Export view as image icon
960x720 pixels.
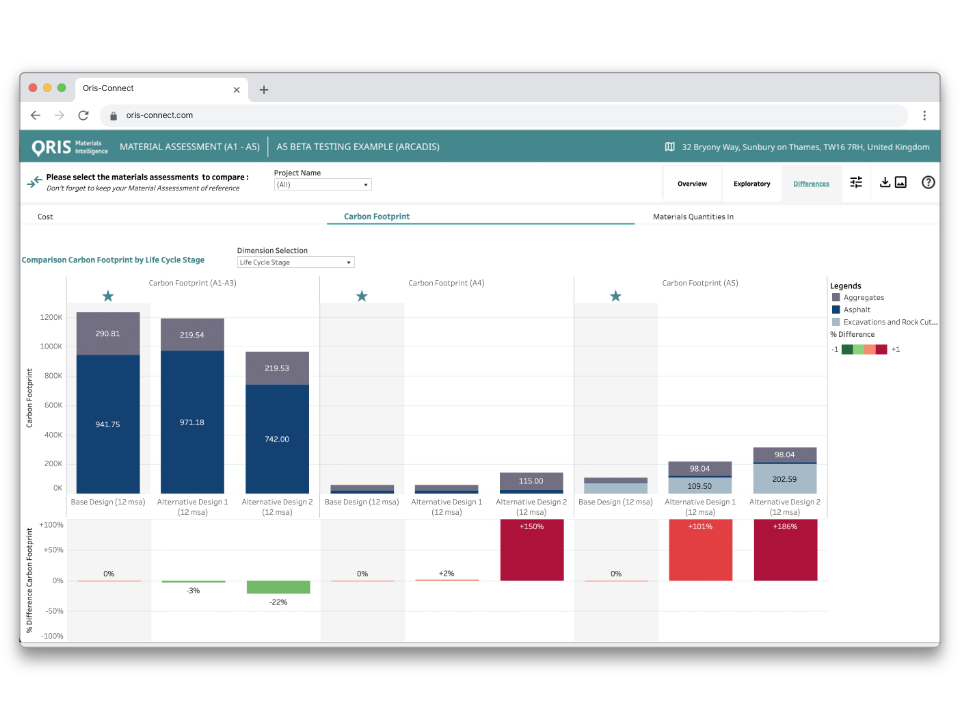click(x=900, y=183)
